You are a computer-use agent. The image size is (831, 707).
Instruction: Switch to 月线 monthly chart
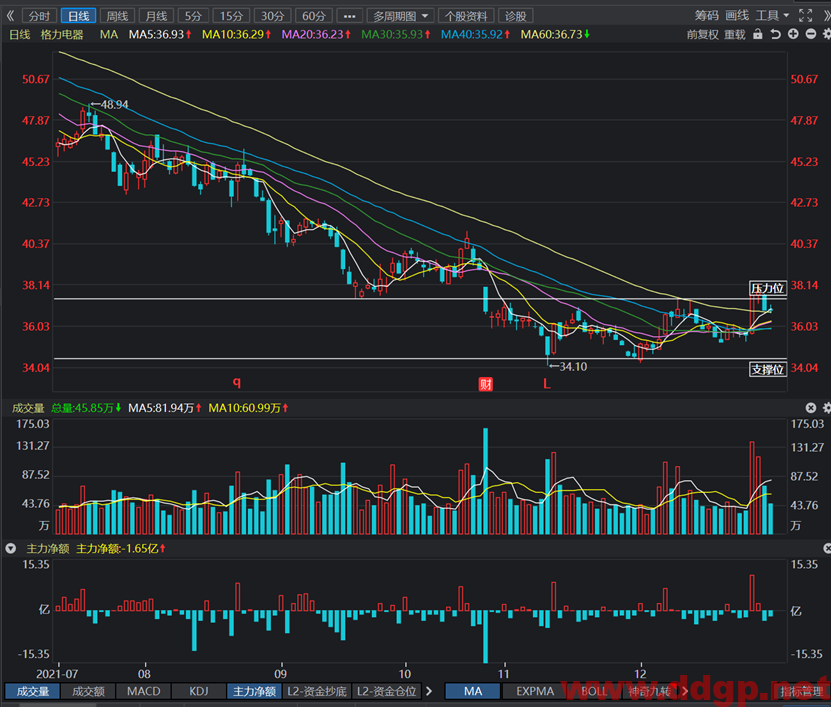(x=156, y=16)
